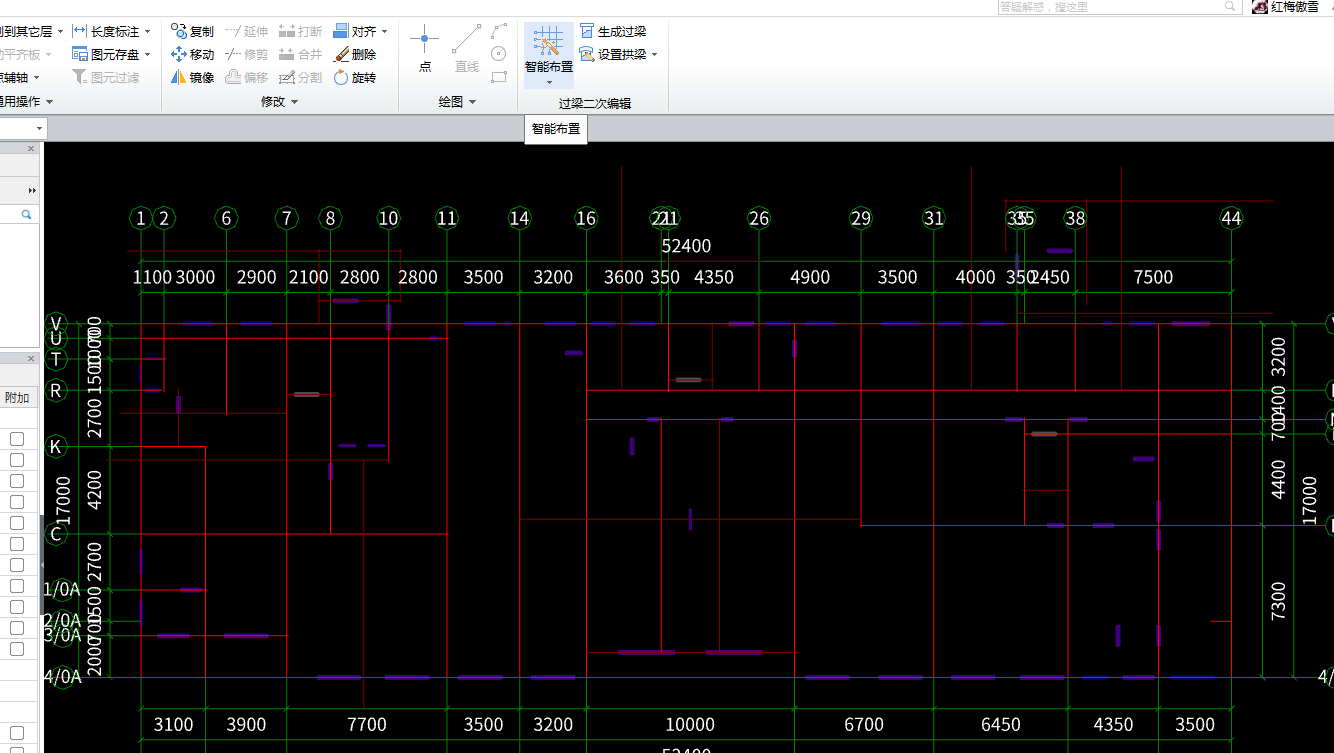The width and height of the screenshot is (1334, 753).
Task: Tick the topmost checkbox under 附加 column
Action: (x=17, y=439)
